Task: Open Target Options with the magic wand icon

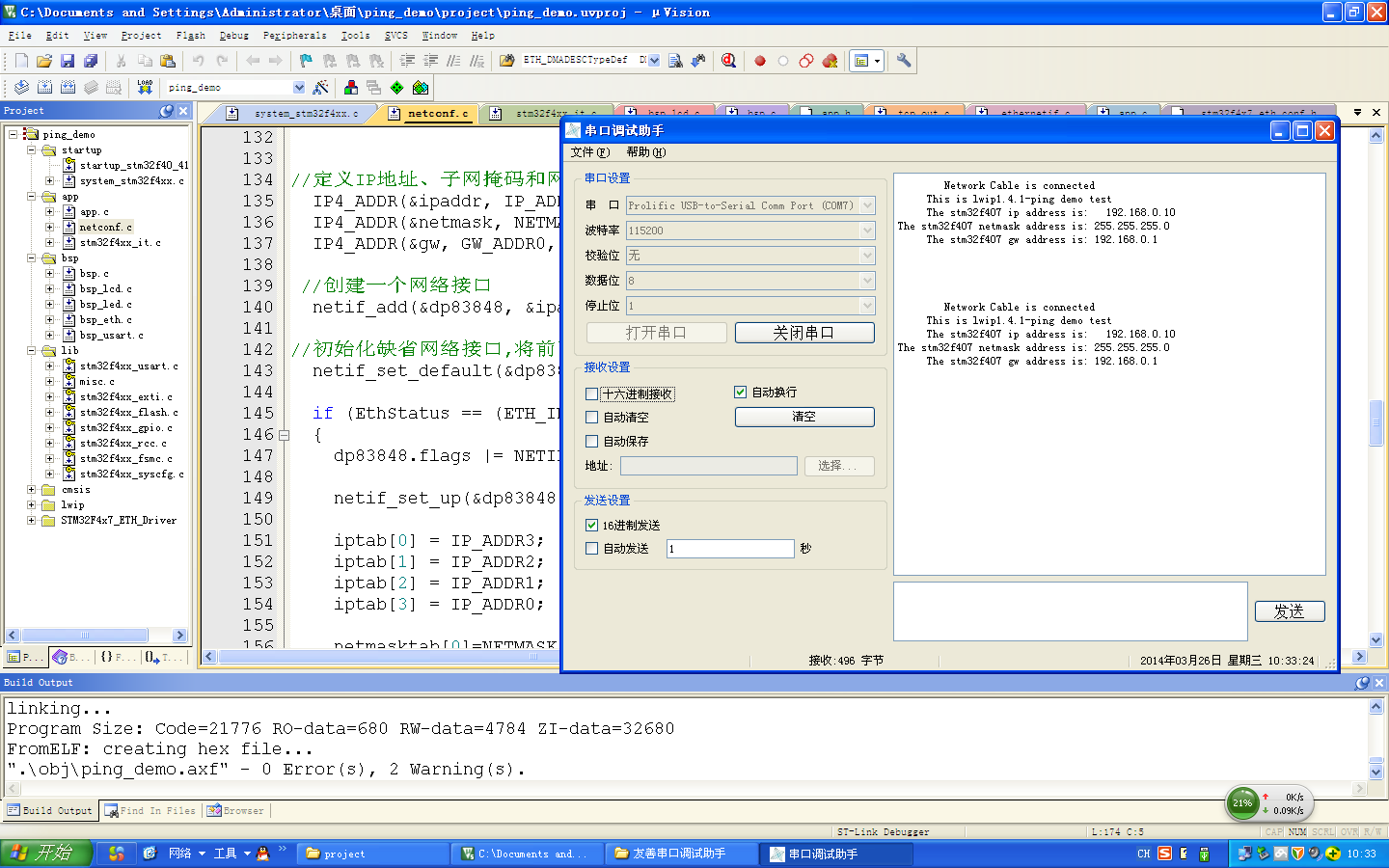Action: [x=321, y=88]
